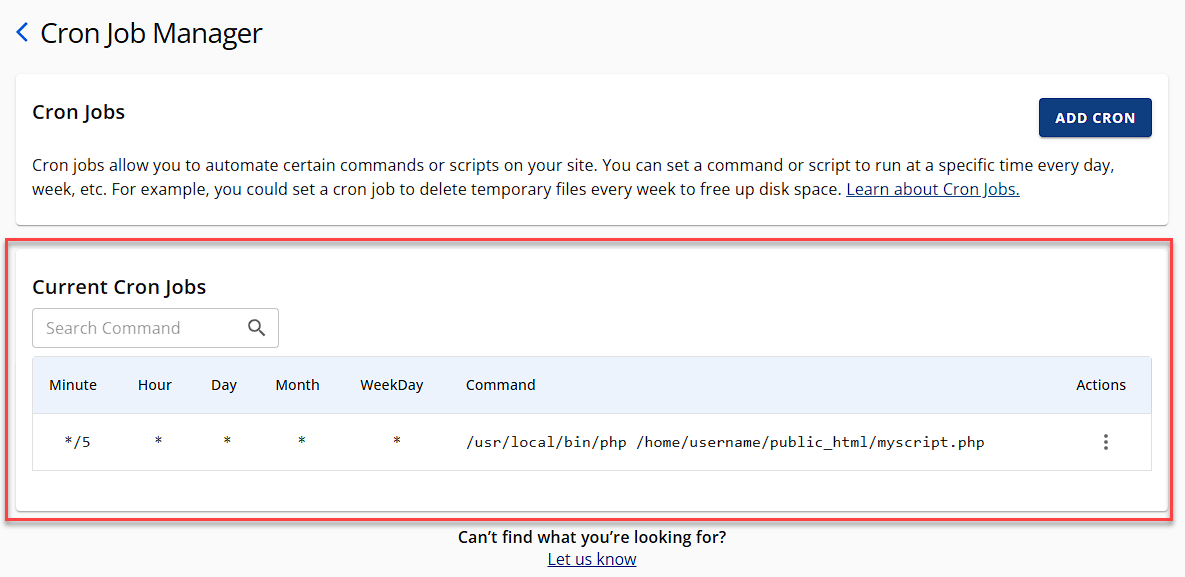Click the Command column header

(500, 385)
